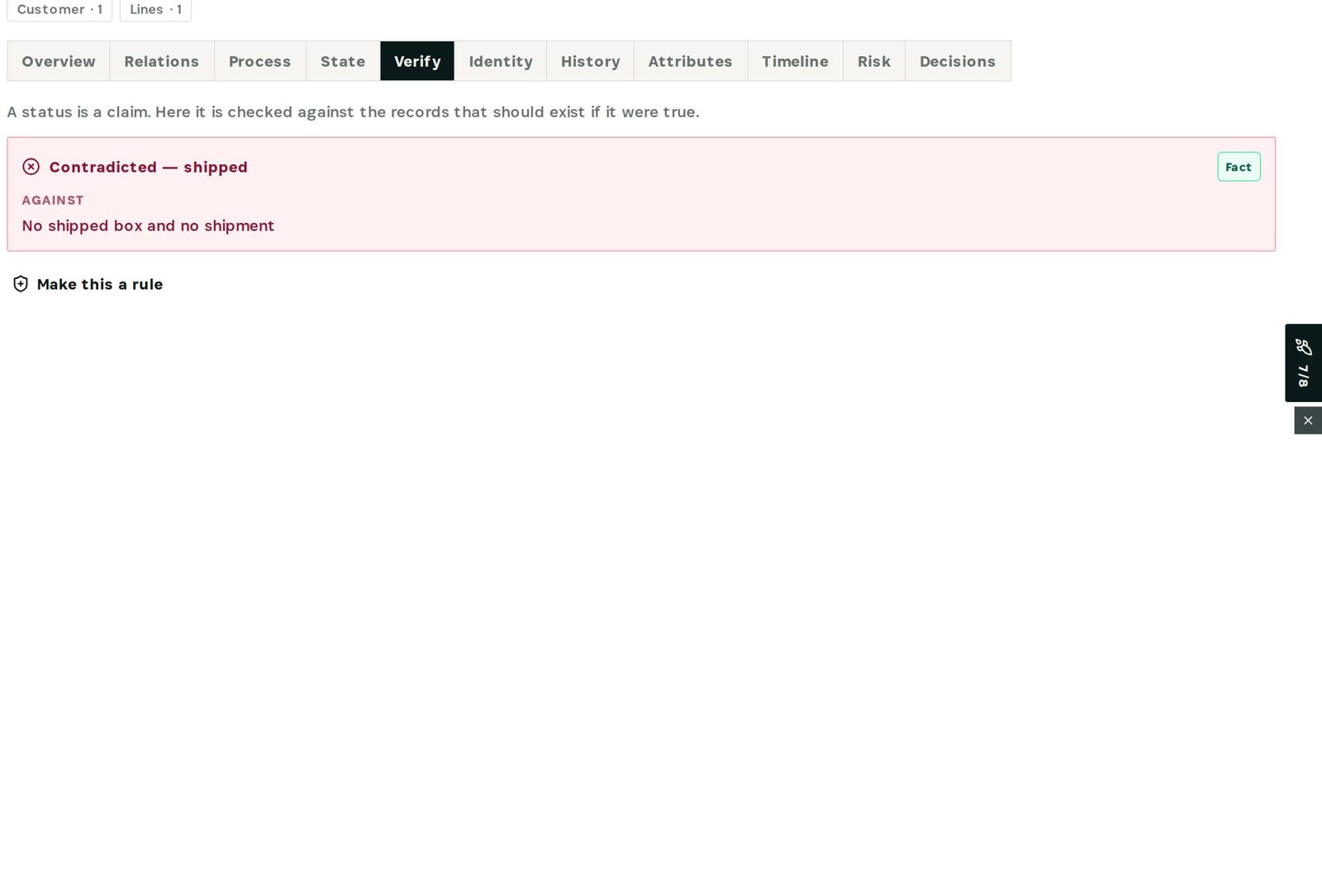Show the Risk tab
This screenshot has height=896, width=1322.
874,61
